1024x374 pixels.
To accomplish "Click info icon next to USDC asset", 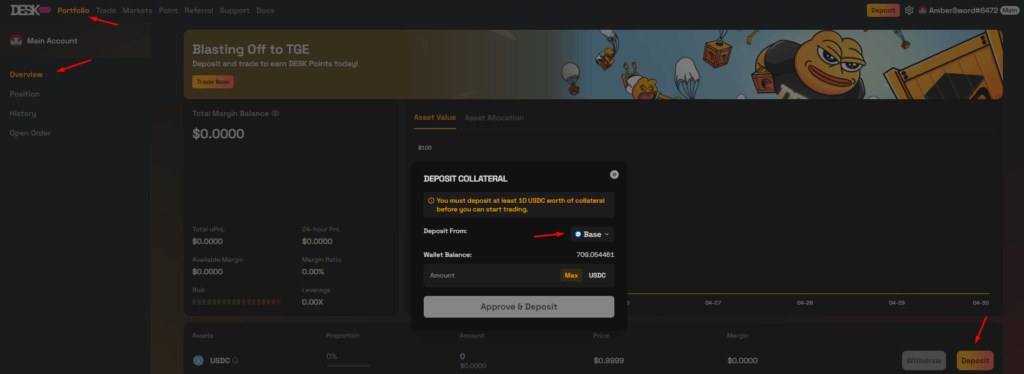I will pos(235,360).
